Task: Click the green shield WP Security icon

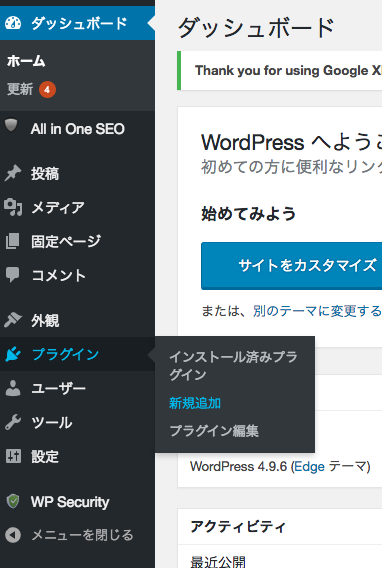Action: coord(13,501)
